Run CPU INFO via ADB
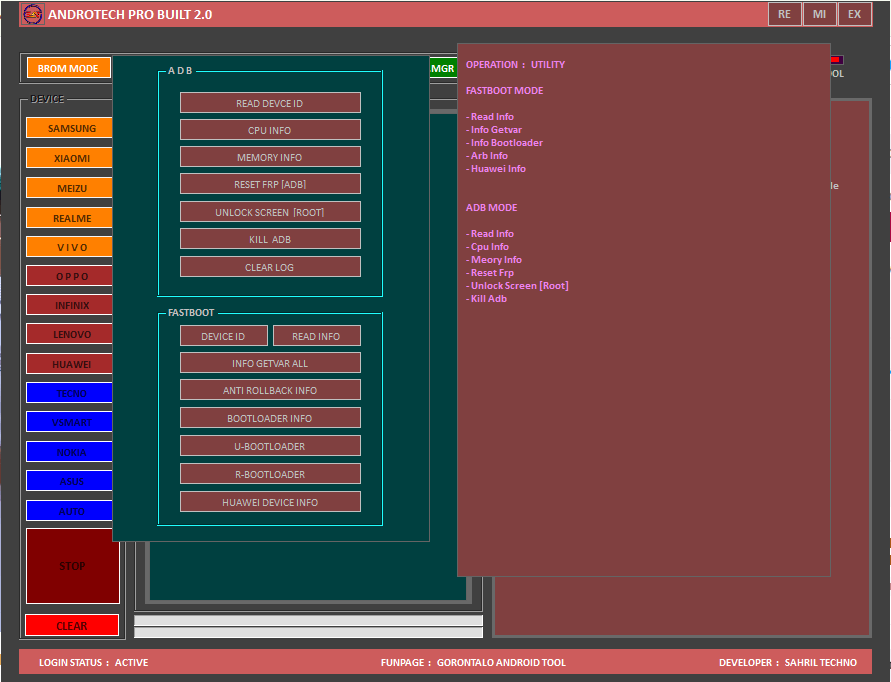This screenshot has width=891, height=682. 270,129
